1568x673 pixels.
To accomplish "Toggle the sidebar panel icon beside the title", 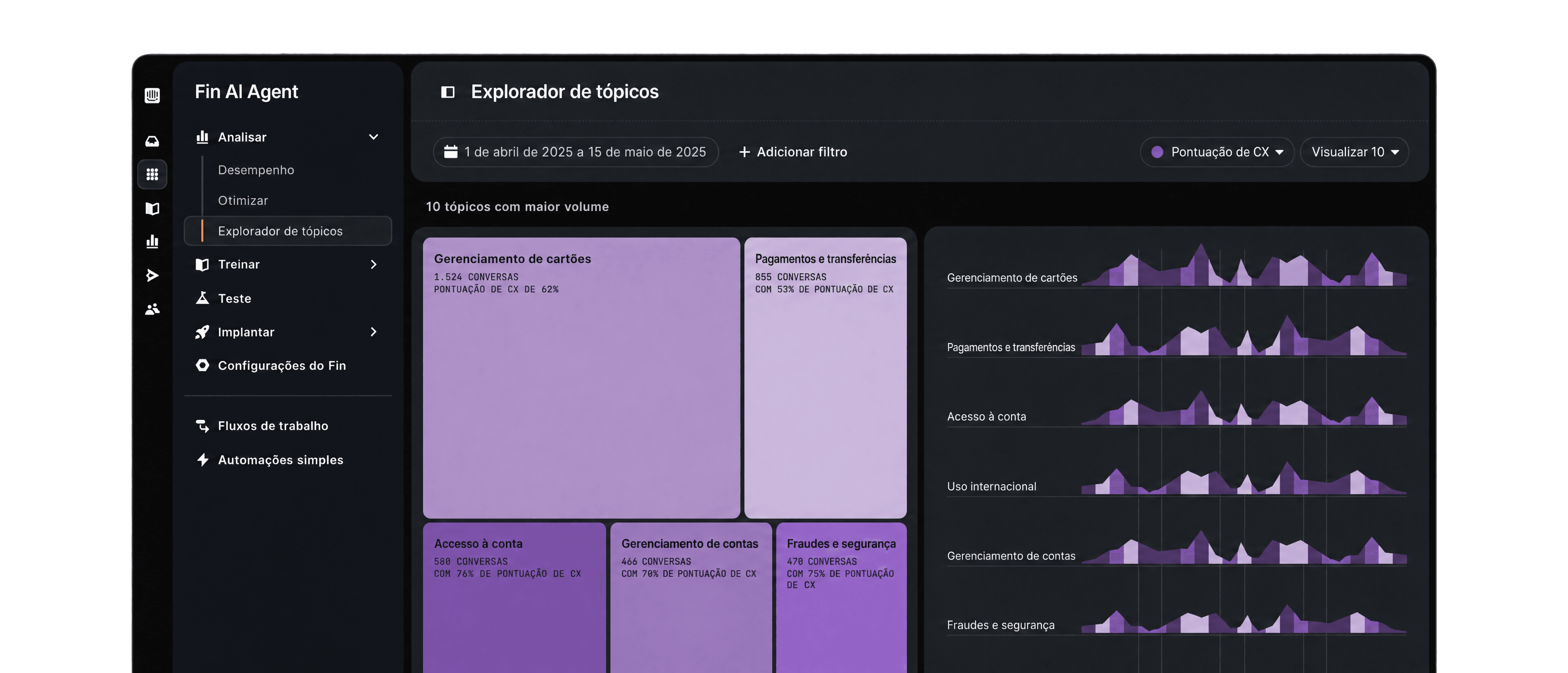I will click(448, 92).
